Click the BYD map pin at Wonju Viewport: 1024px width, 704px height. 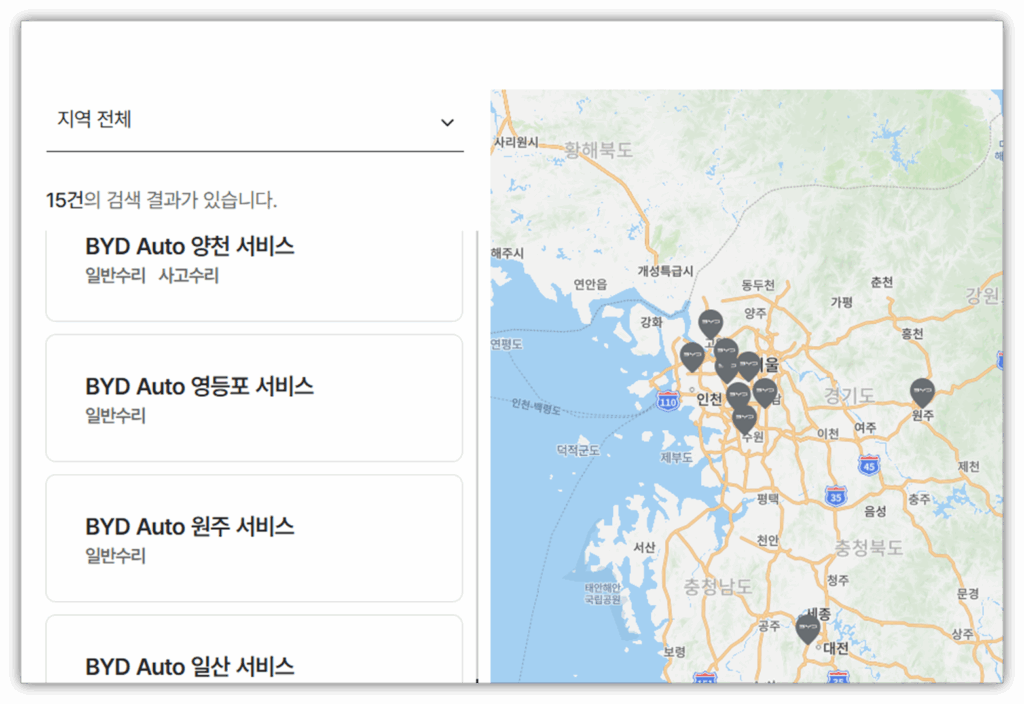tap(922, 392)
